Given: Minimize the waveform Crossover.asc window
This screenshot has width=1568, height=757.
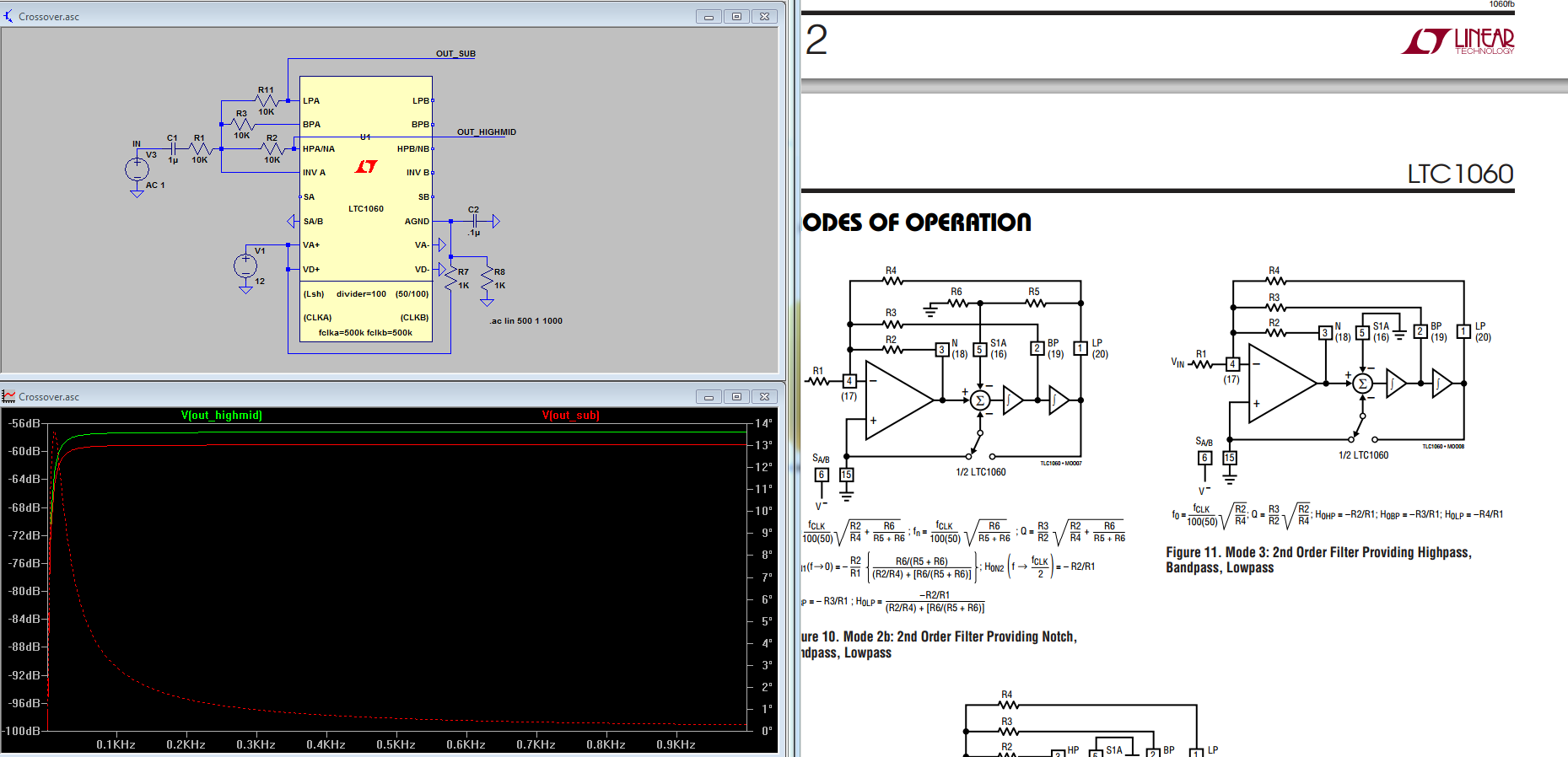Looking at the screenshot, I should click(709, 396).
